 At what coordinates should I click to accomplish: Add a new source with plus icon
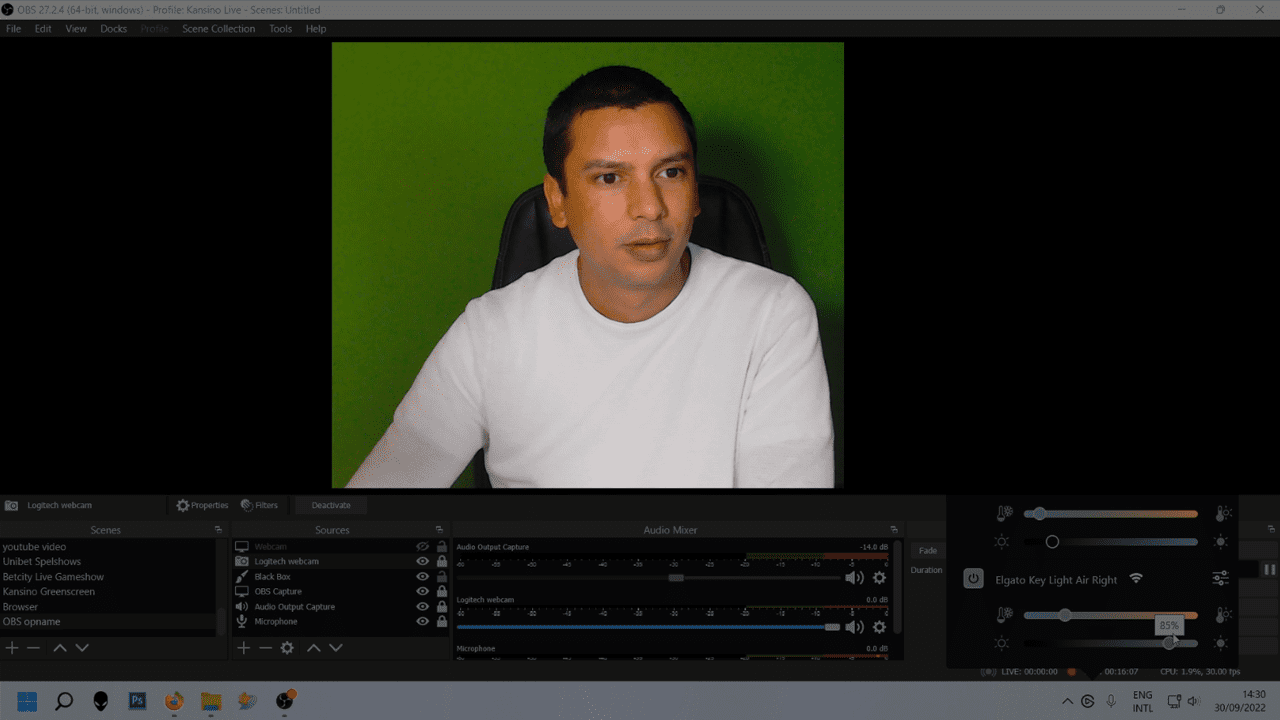[x=243, y=648]
